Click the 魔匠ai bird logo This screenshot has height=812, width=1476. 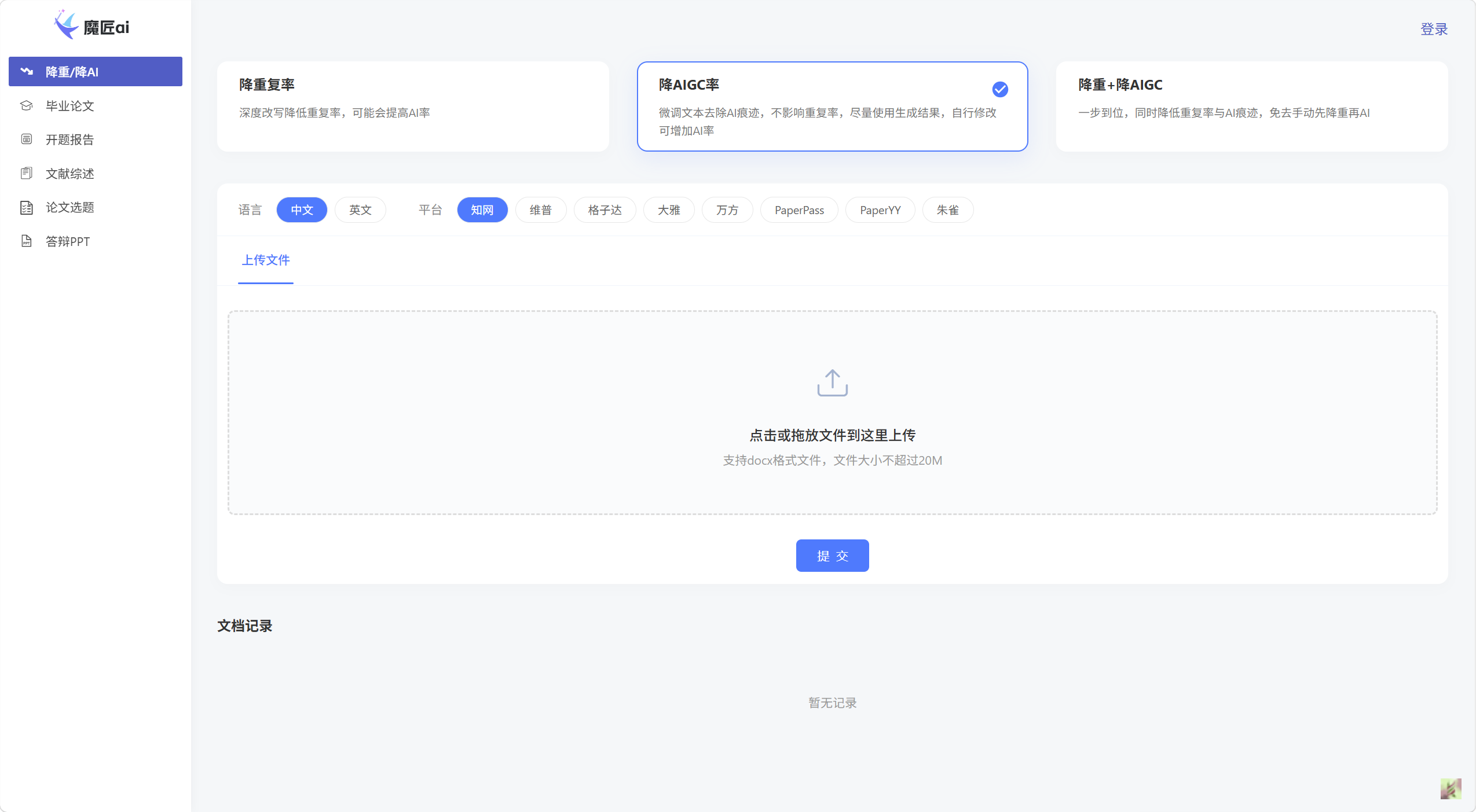point(65,25)
